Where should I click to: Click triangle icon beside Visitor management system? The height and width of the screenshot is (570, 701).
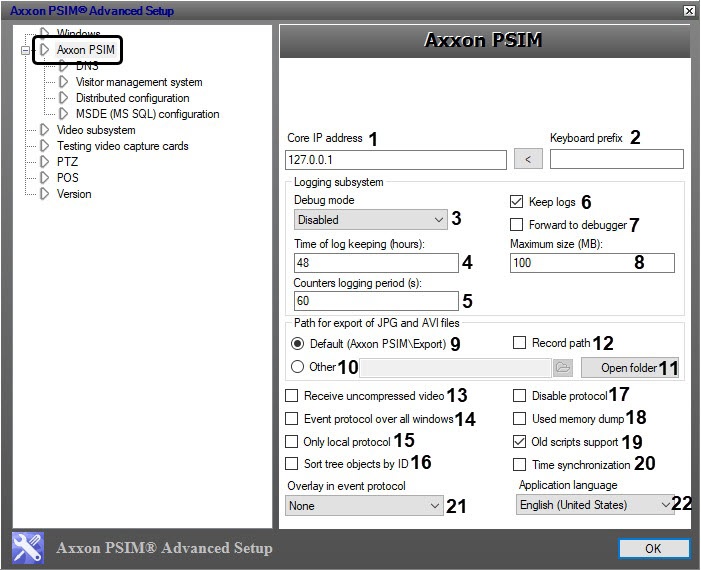(63, 82)
